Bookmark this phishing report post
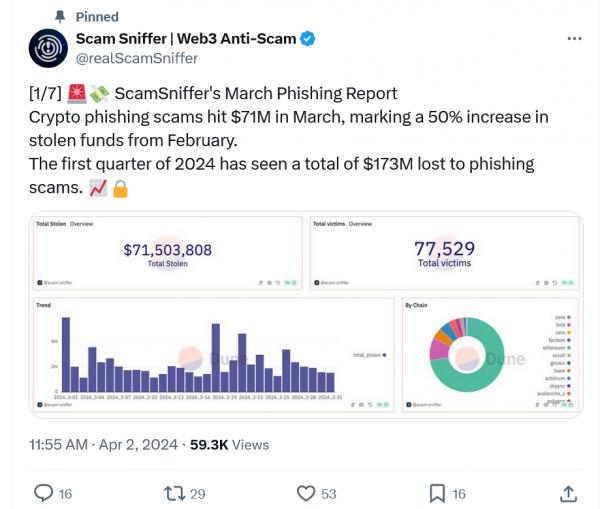Viewport: 600px width, 509px height. (437, 493)
